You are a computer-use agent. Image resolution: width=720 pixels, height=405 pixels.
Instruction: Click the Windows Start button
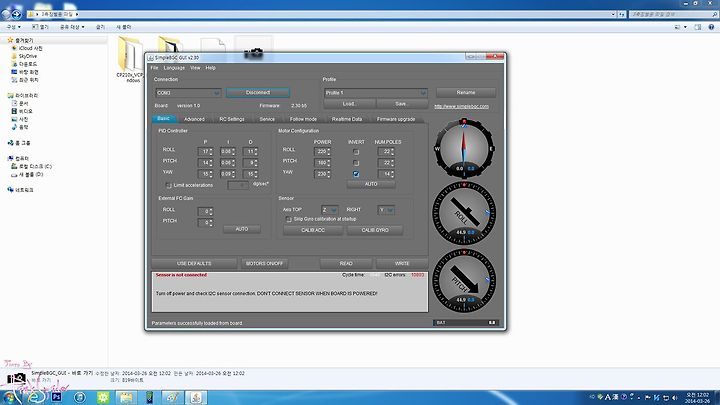[9, 397]
